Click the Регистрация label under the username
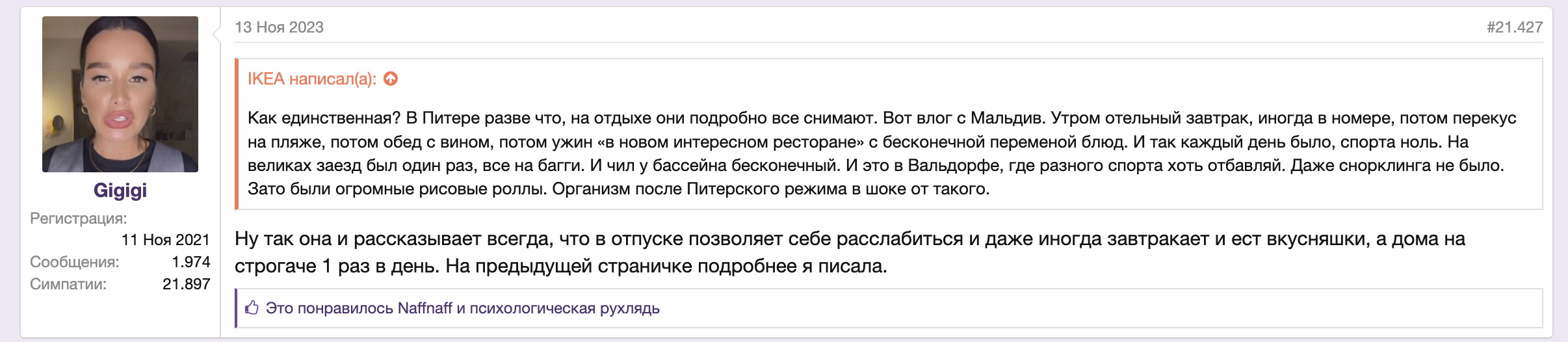The image size is (1568, 342). point(79,218)
